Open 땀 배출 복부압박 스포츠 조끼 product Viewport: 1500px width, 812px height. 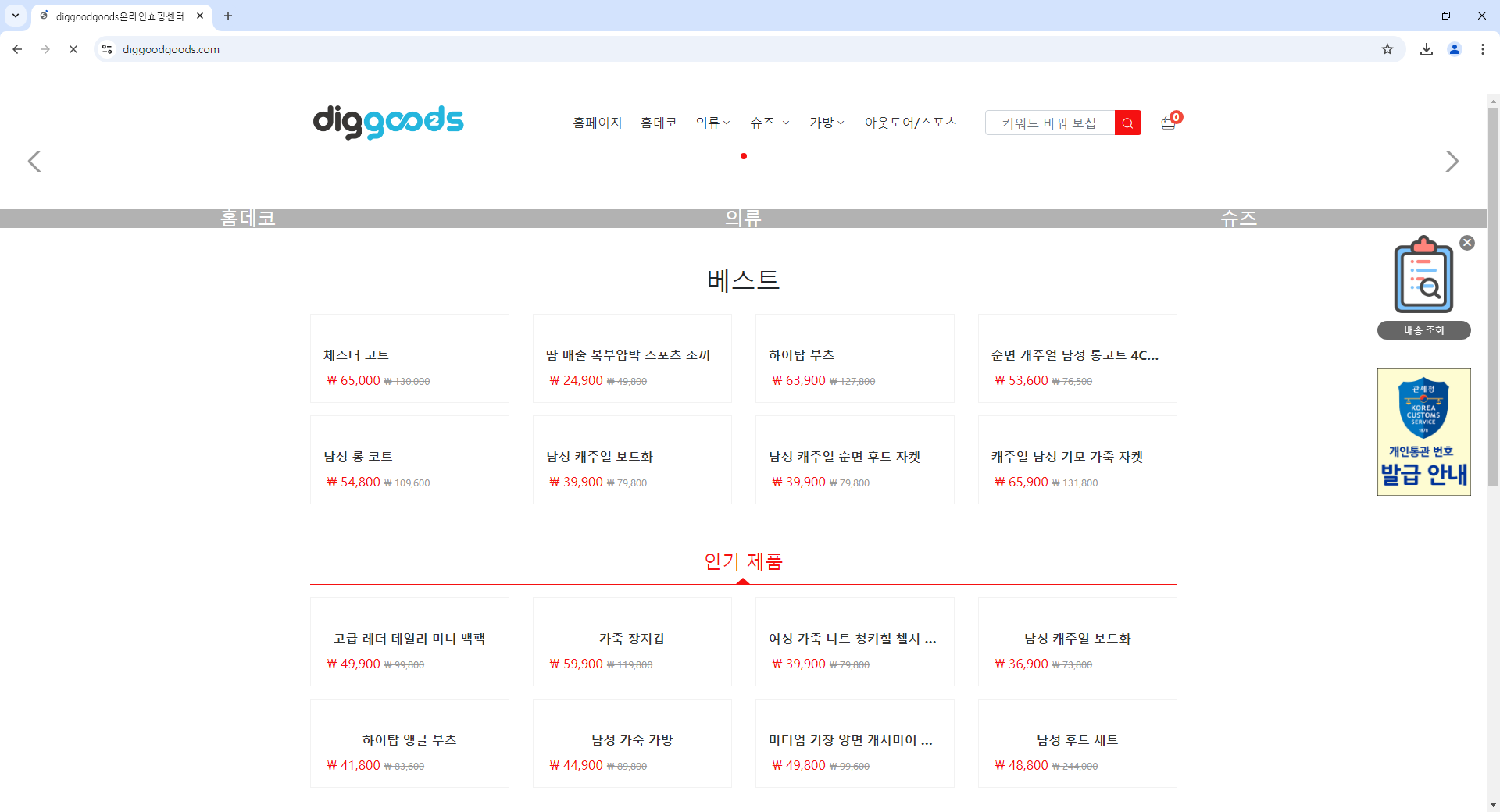pos(628,355)
